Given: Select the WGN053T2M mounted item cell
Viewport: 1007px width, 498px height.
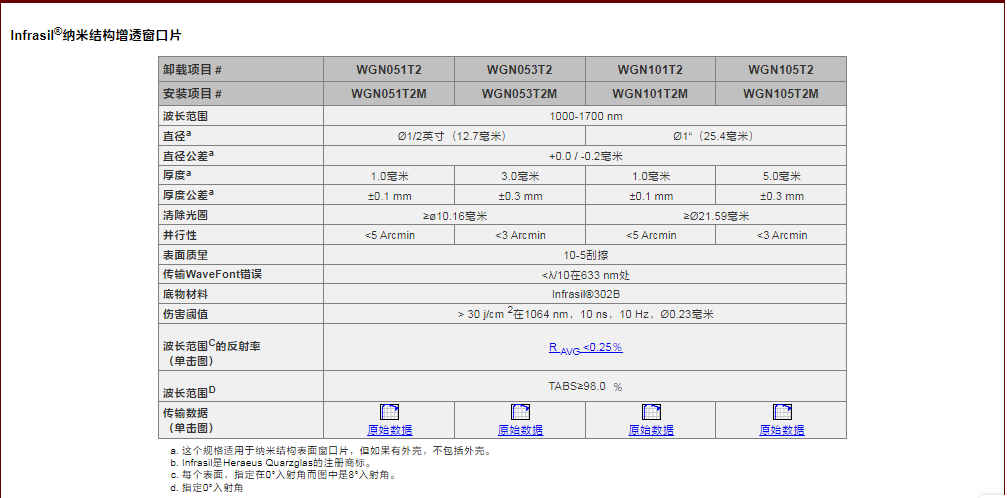Looking at the screenshot, I should 520,94.
